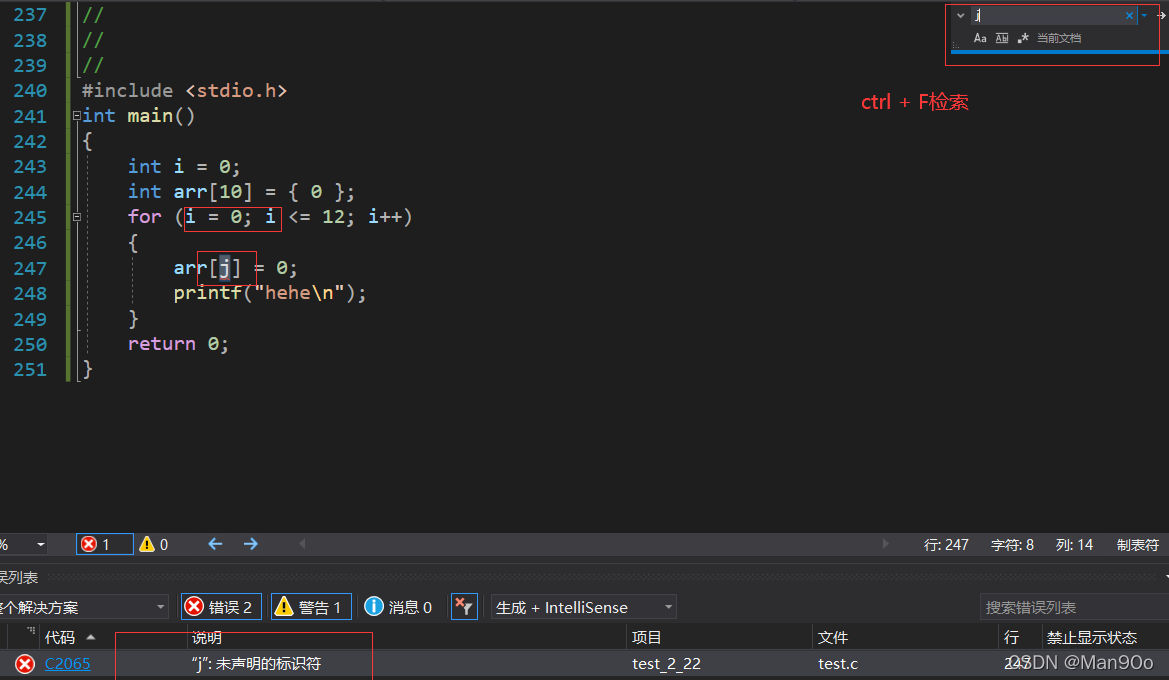Viewport: 1169px width, 680px height.
Task: Click the horizontal scrollbar left arrow
Action: 302,544
